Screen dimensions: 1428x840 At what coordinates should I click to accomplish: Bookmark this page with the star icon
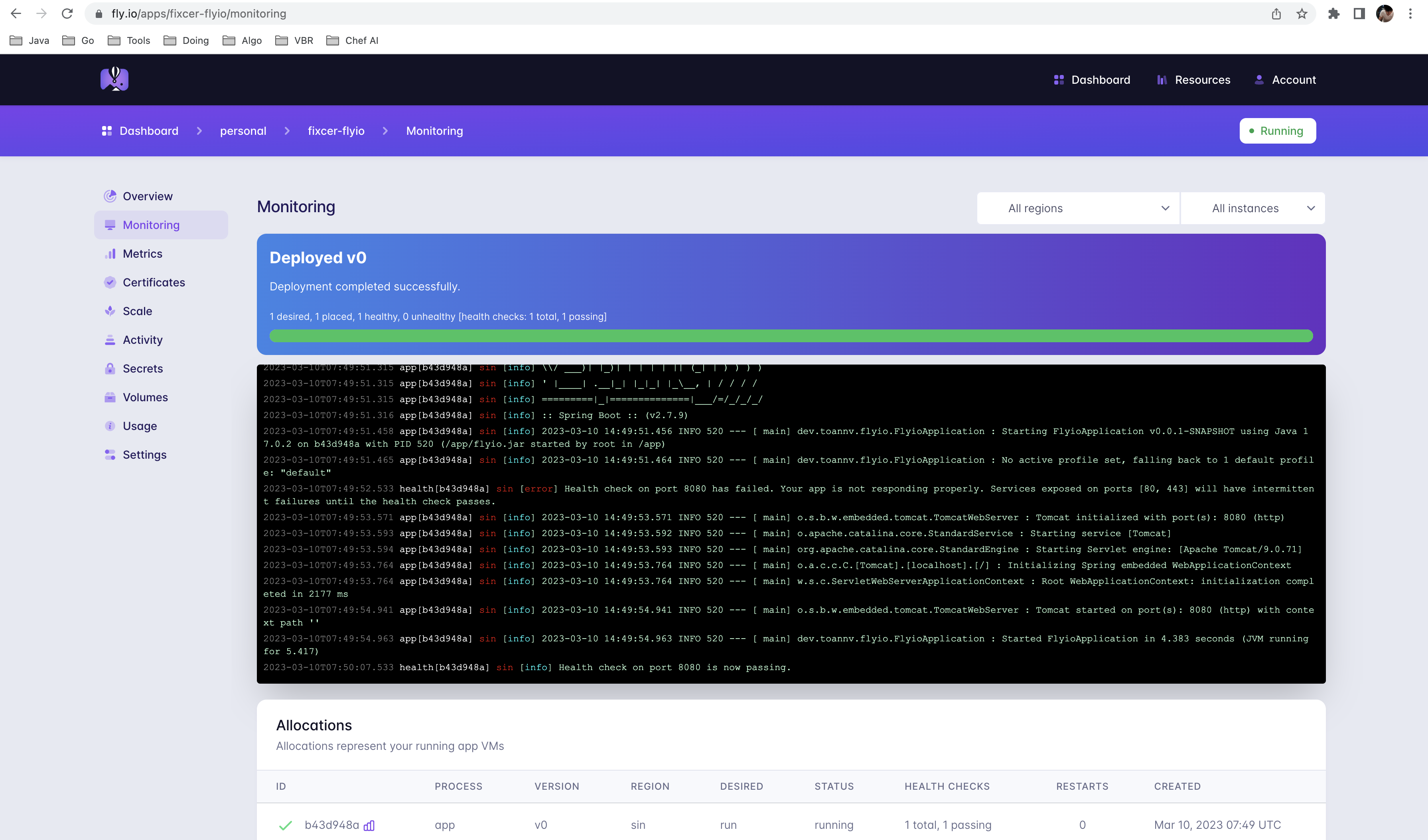pos(1302,14)
